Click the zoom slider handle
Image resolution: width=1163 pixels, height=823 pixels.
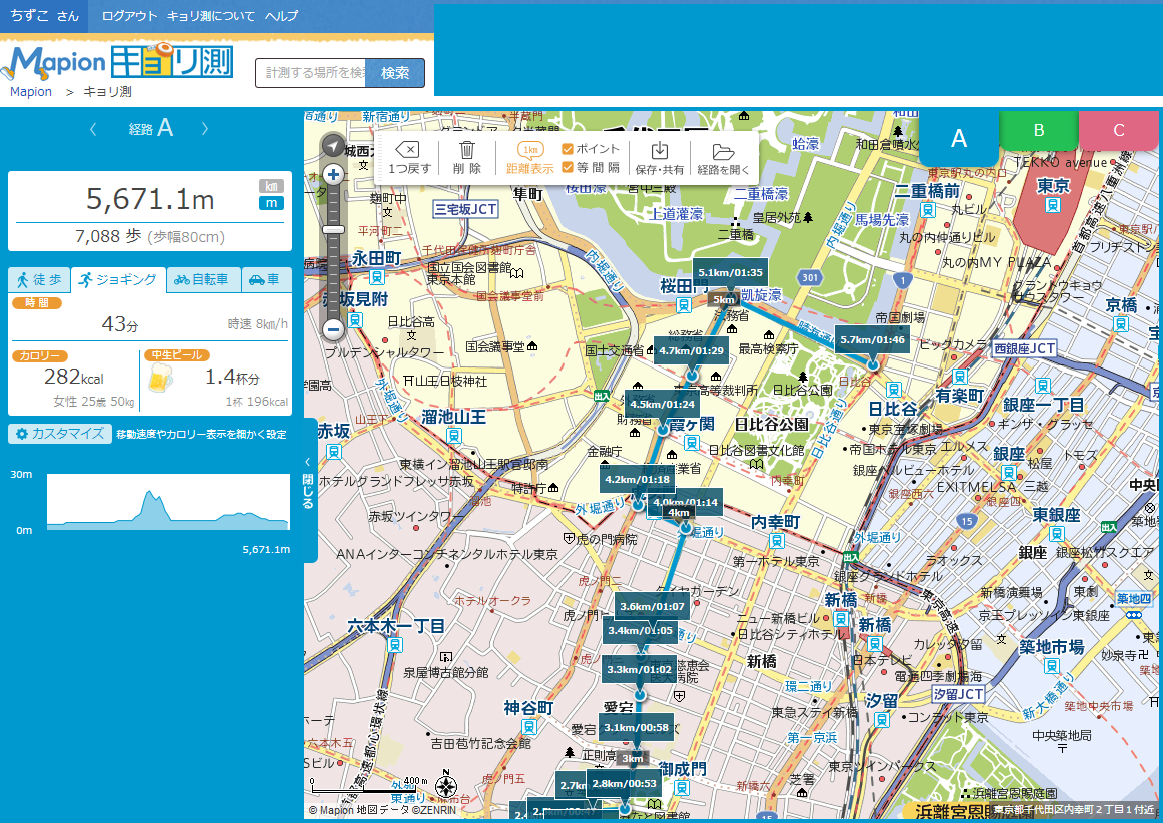(x=334, y=230)
